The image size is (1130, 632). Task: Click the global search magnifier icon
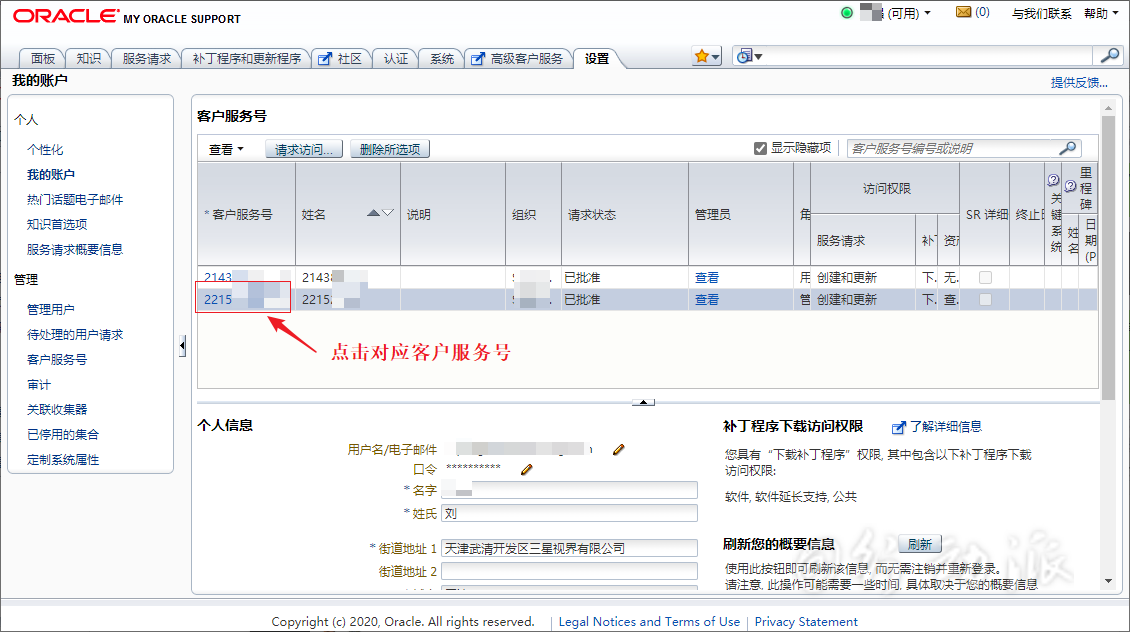tap(1110, 55)
